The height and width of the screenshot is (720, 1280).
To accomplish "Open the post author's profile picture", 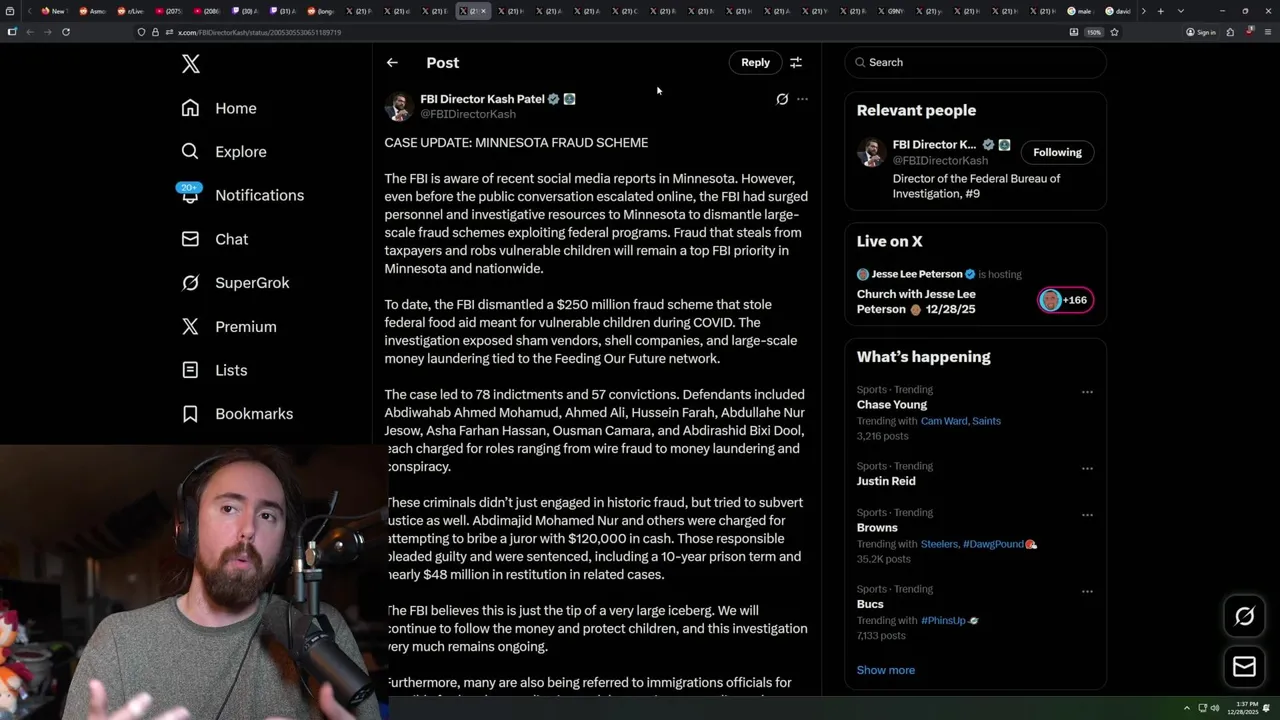I will pos(398,106).
